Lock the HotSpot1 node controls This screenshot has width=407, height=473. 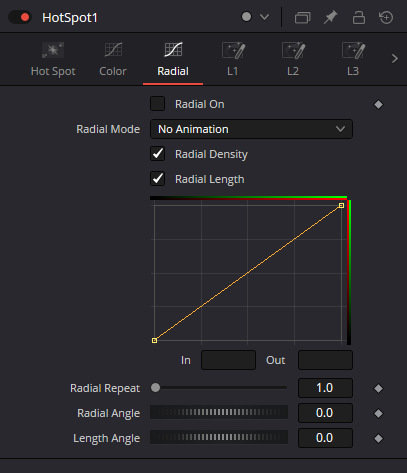pyautogui.click(x=359, y=17)
